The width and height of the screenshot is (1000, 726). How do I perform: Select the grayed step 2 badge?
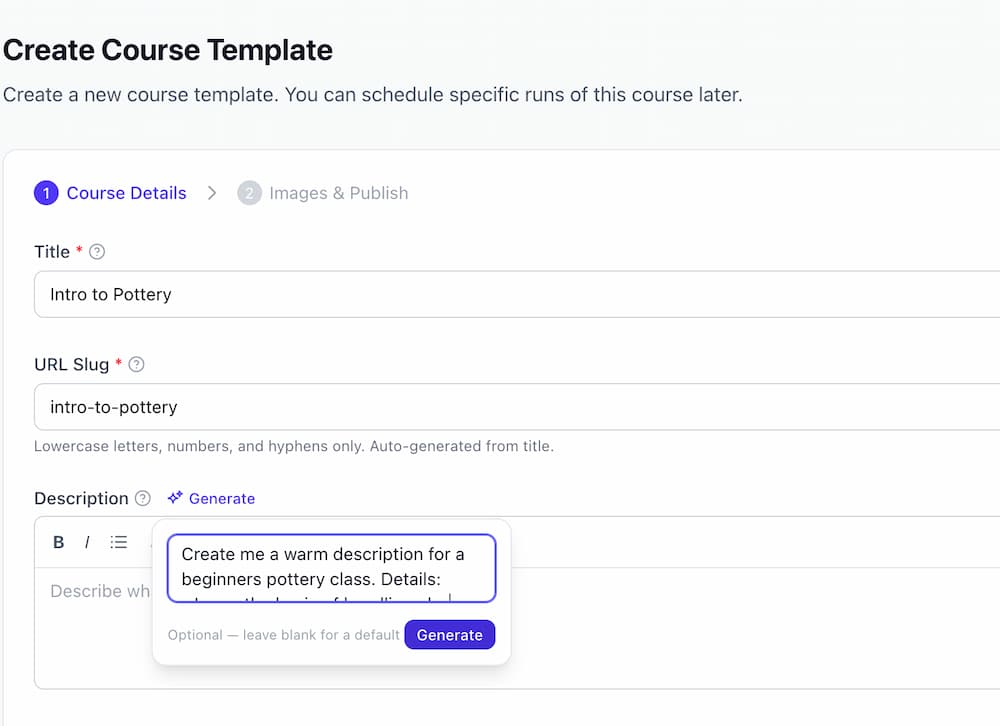(249, 192)
